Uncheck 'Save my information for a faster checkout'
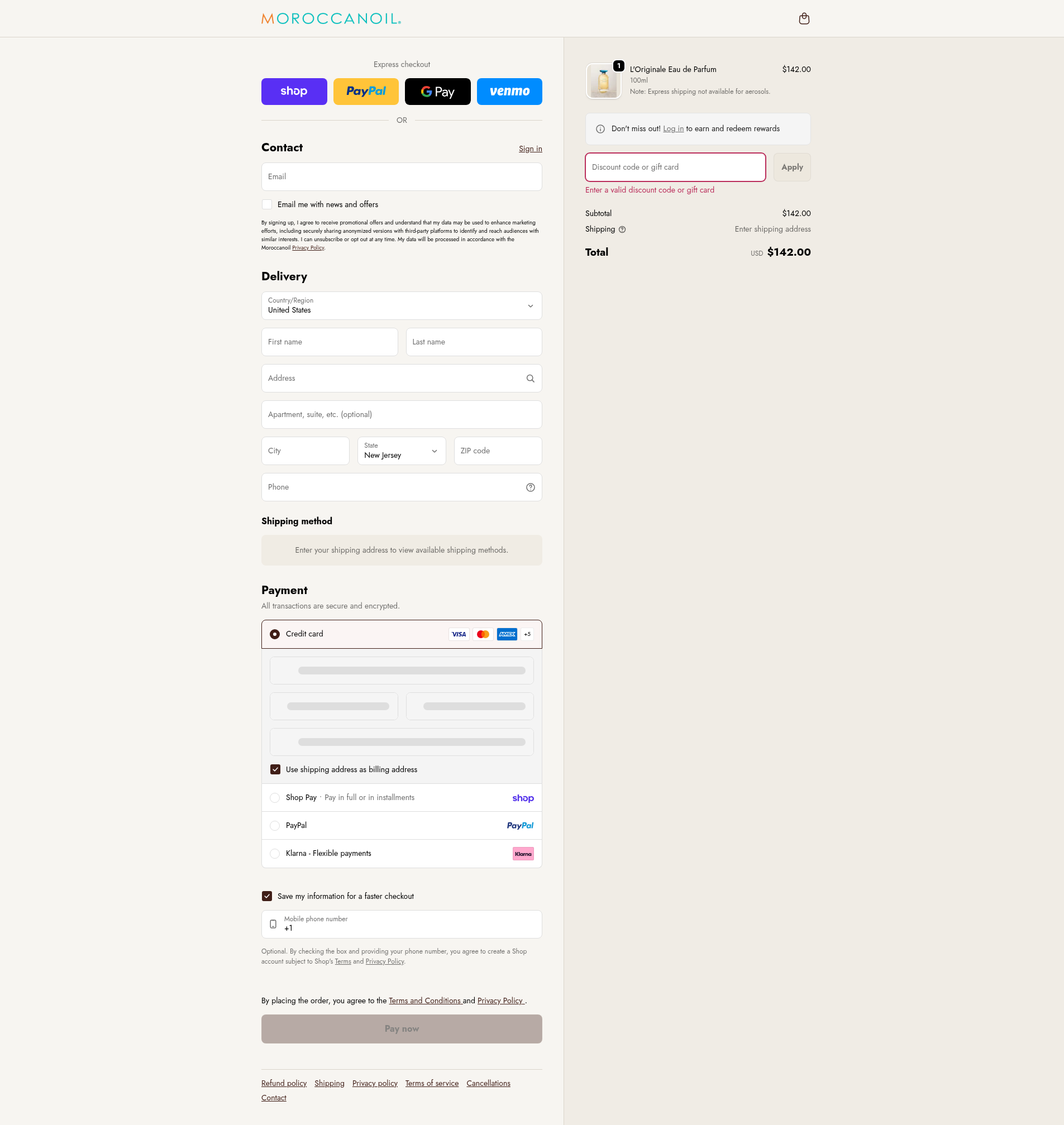 pos(267,896)
